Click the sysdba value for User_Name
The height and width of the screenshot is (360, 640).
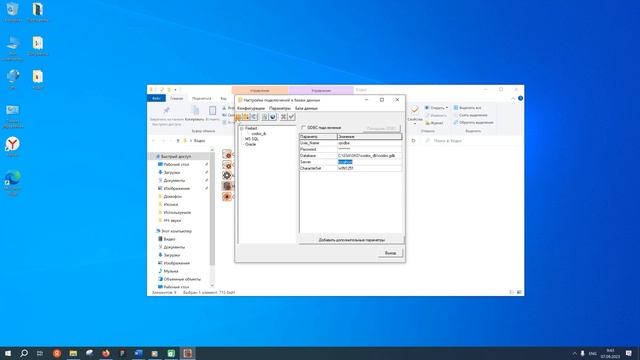point(369,143)
